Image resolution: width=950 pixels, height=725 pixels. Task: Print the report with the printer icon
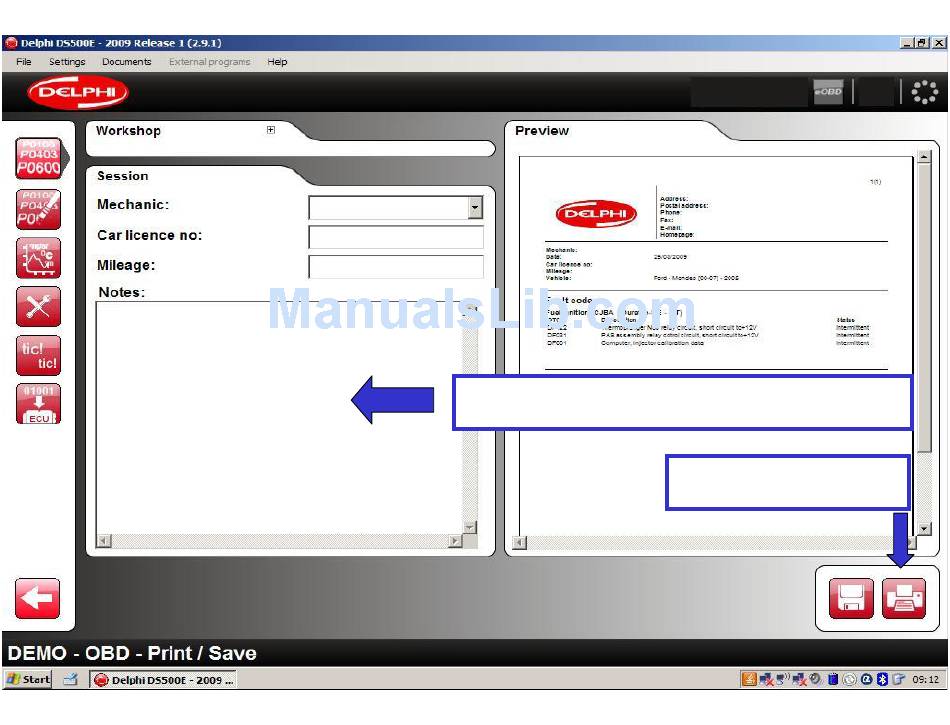(904, 598)
